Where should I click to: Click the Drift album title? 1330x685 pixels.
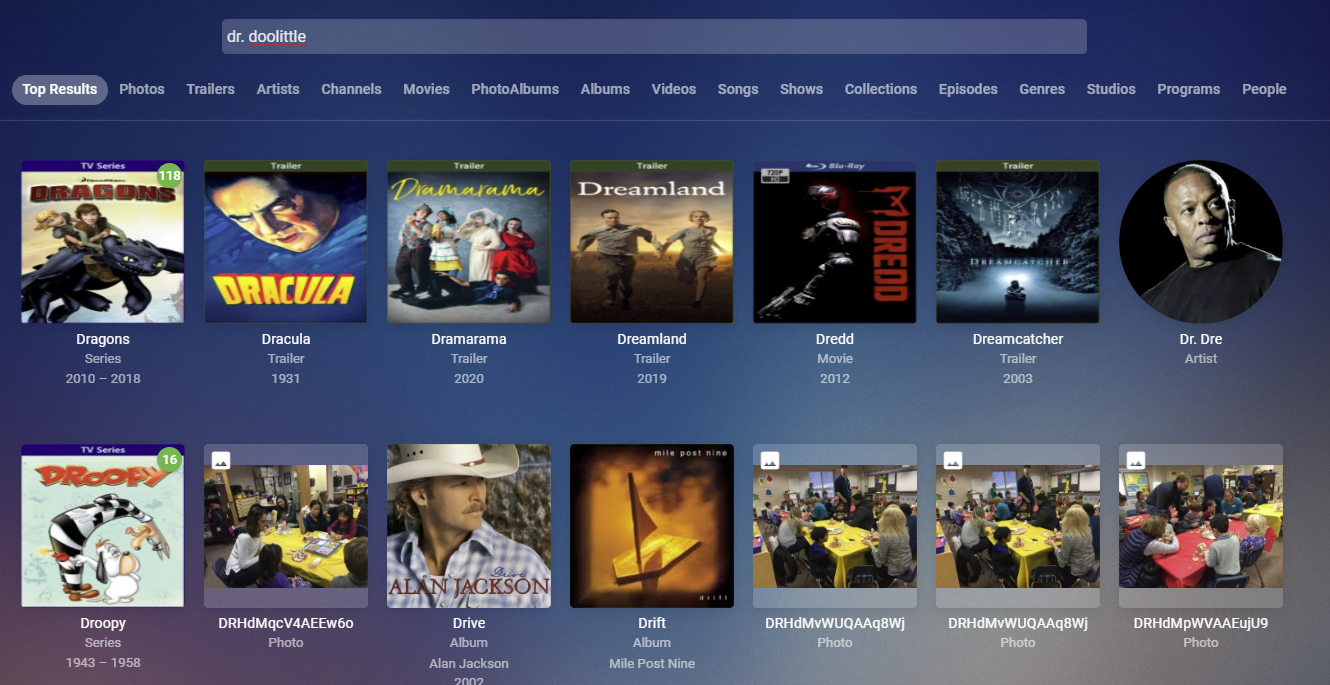652,623
